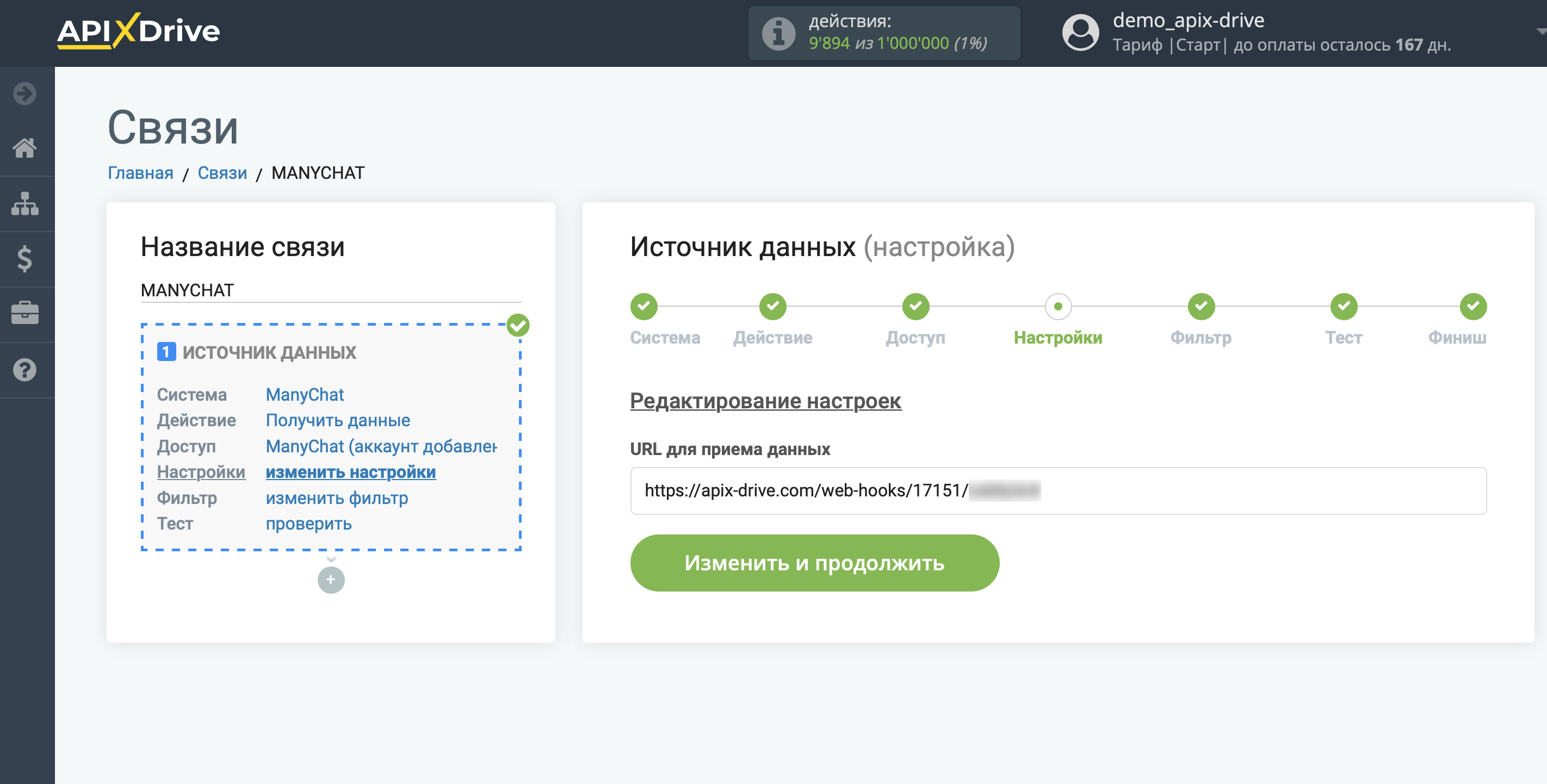Click the Настройки label in source block
Screen dimensions: 1547x784
pos(201,472)
